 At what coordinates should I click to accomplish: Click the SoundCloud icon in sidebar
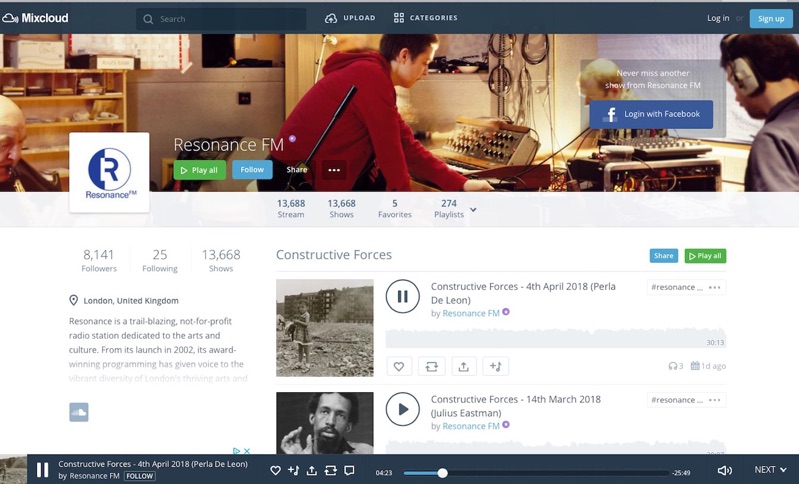click(79, 412)
